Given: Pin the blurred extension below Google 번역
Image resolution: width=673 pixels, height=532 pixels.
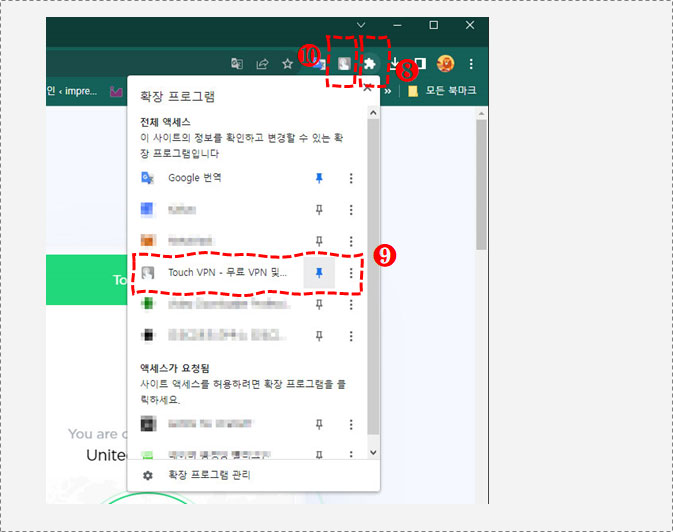Looking at the screenshot, I should 319,210.
